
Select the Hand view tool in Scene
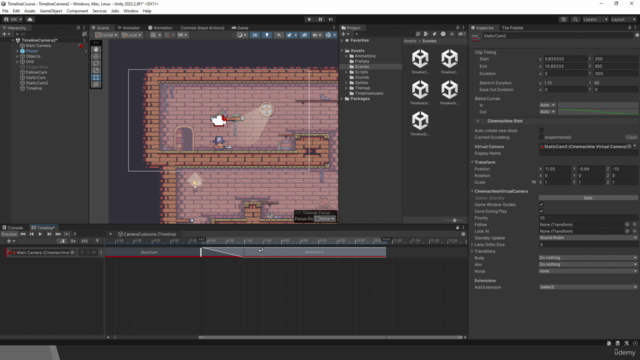click(x=96, y=49)
